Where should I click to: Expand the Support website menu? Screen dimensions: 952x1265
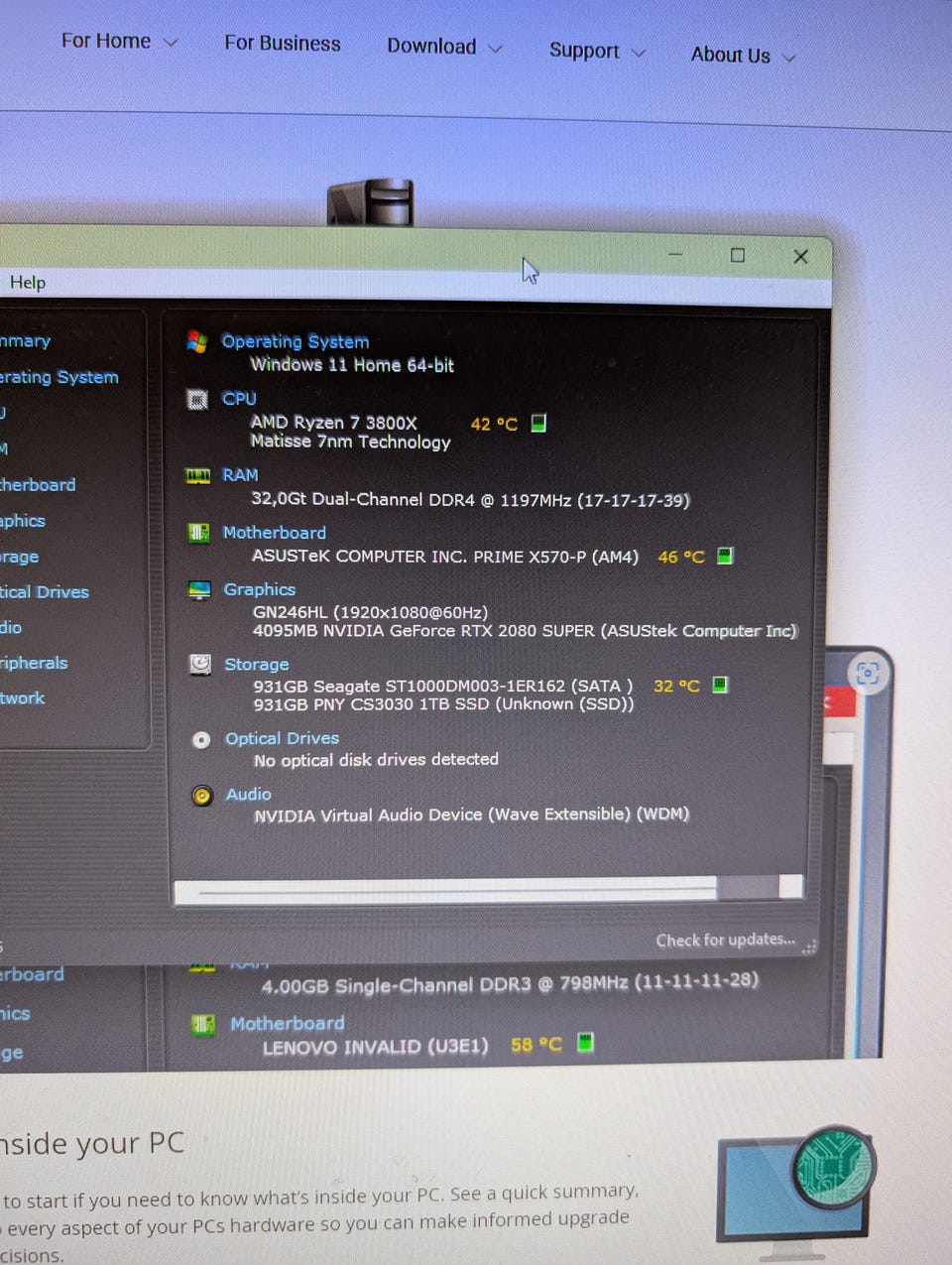coord(597,52)
